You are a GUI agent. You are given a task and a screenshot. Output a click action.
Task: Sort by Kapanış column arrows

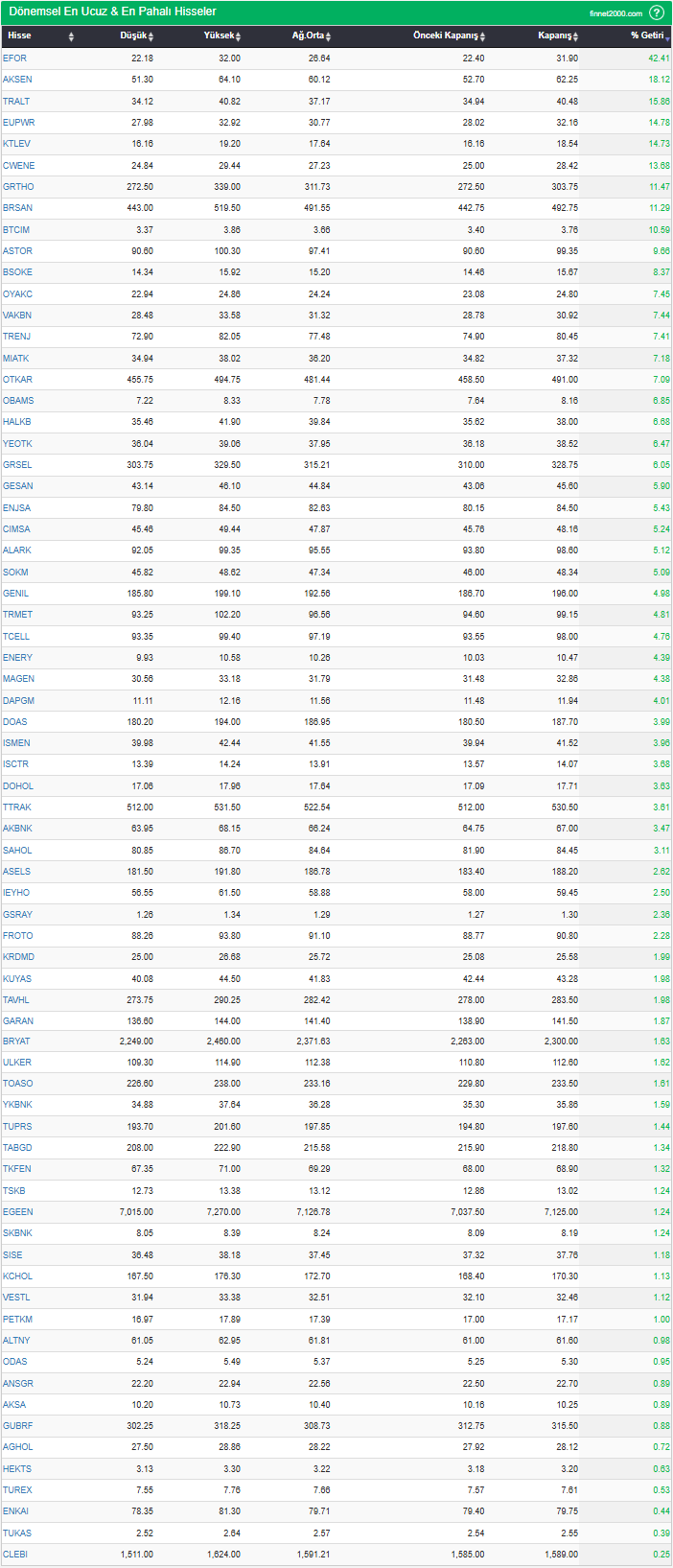tap(575, 36)
